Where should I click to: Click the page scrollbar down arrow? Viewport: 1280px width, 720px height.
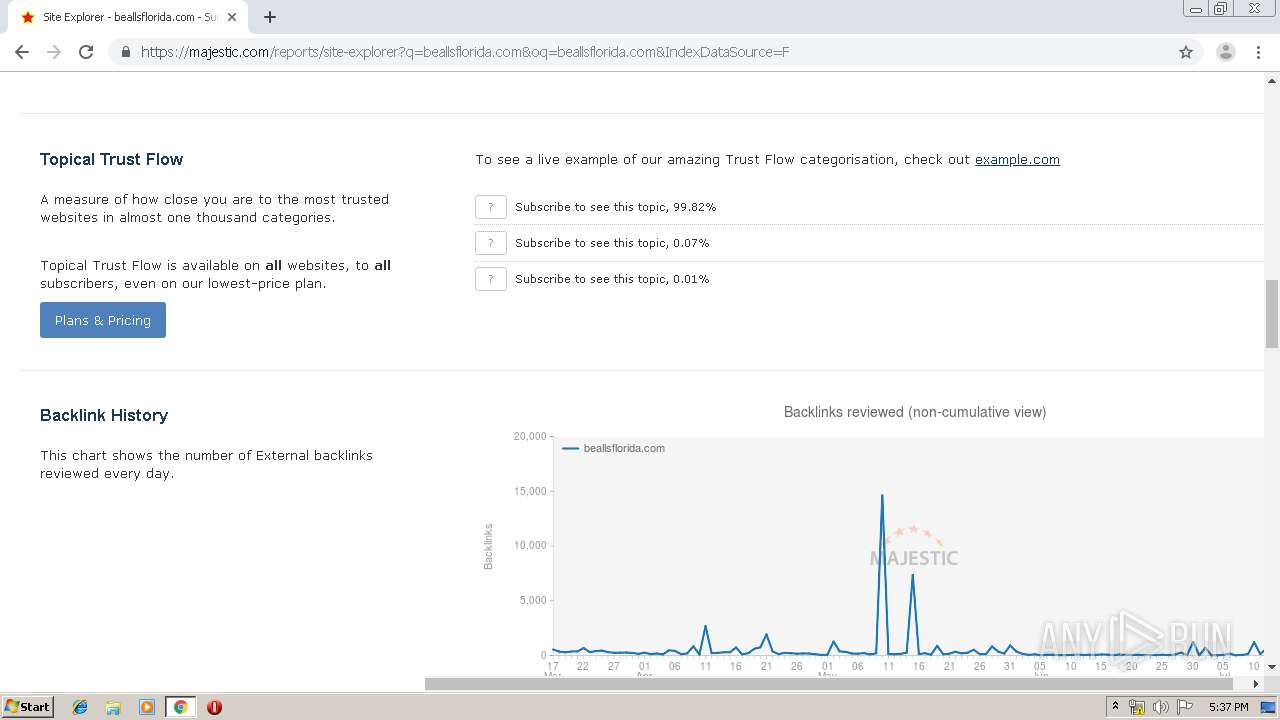click(x=1272, y=666)
